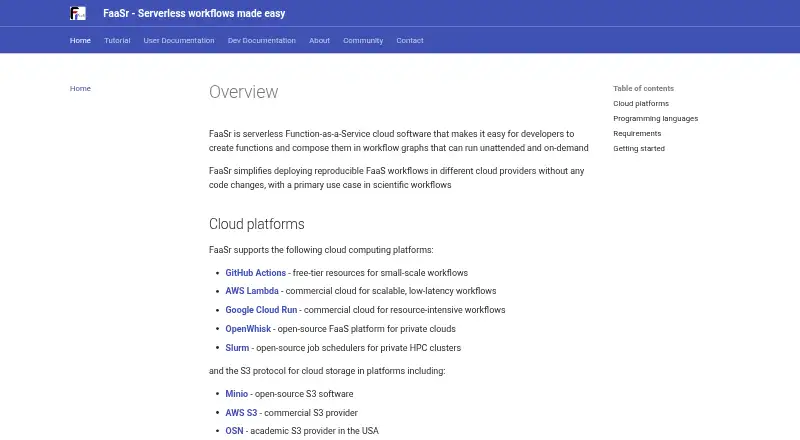Go to Dev Documentation tab

coord(262,40)
